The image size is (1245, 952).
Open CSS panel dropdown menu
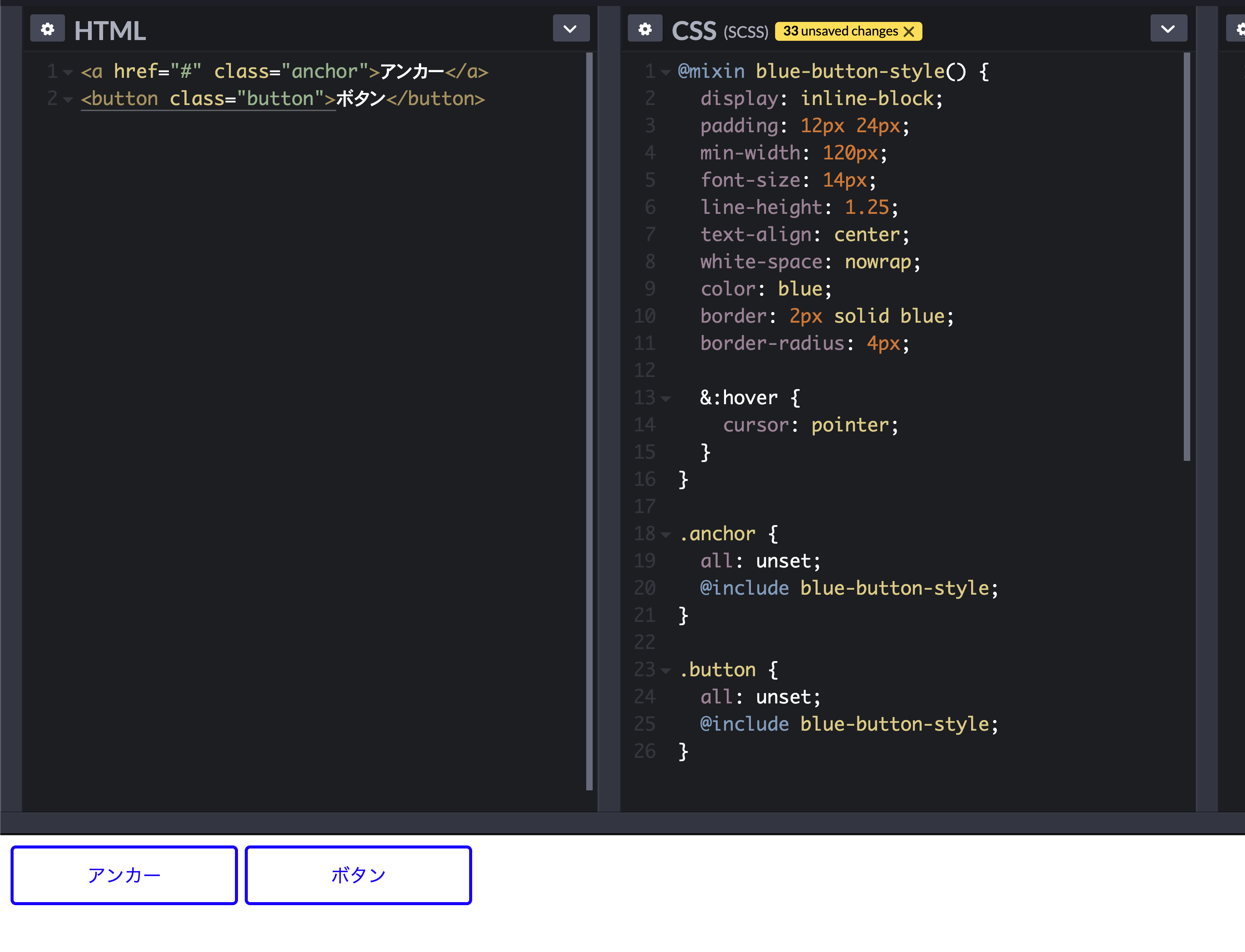point(1168,29)
